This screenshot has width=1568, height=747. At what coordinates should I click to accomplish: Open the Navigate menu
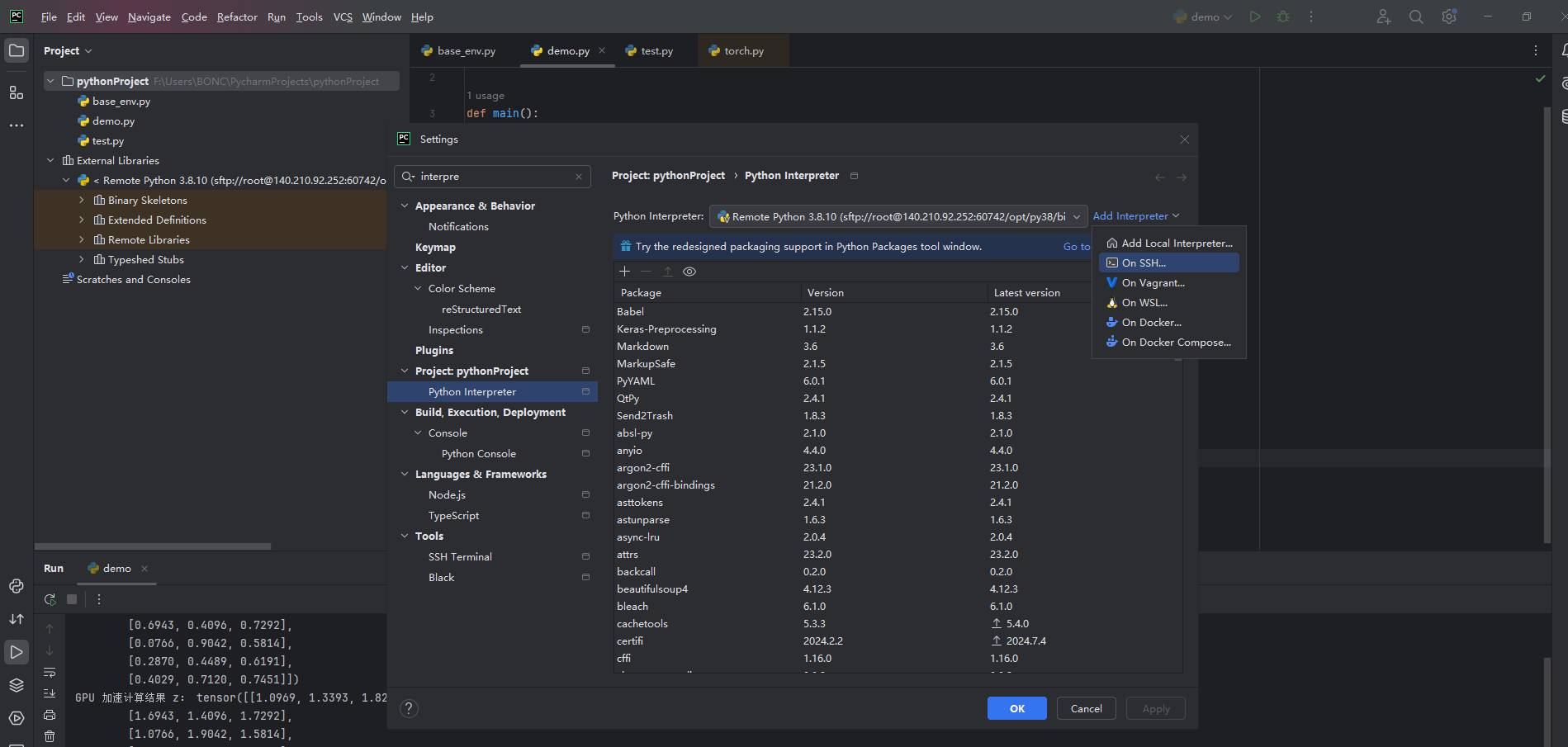pyautogui.click(x=149, y=17)
